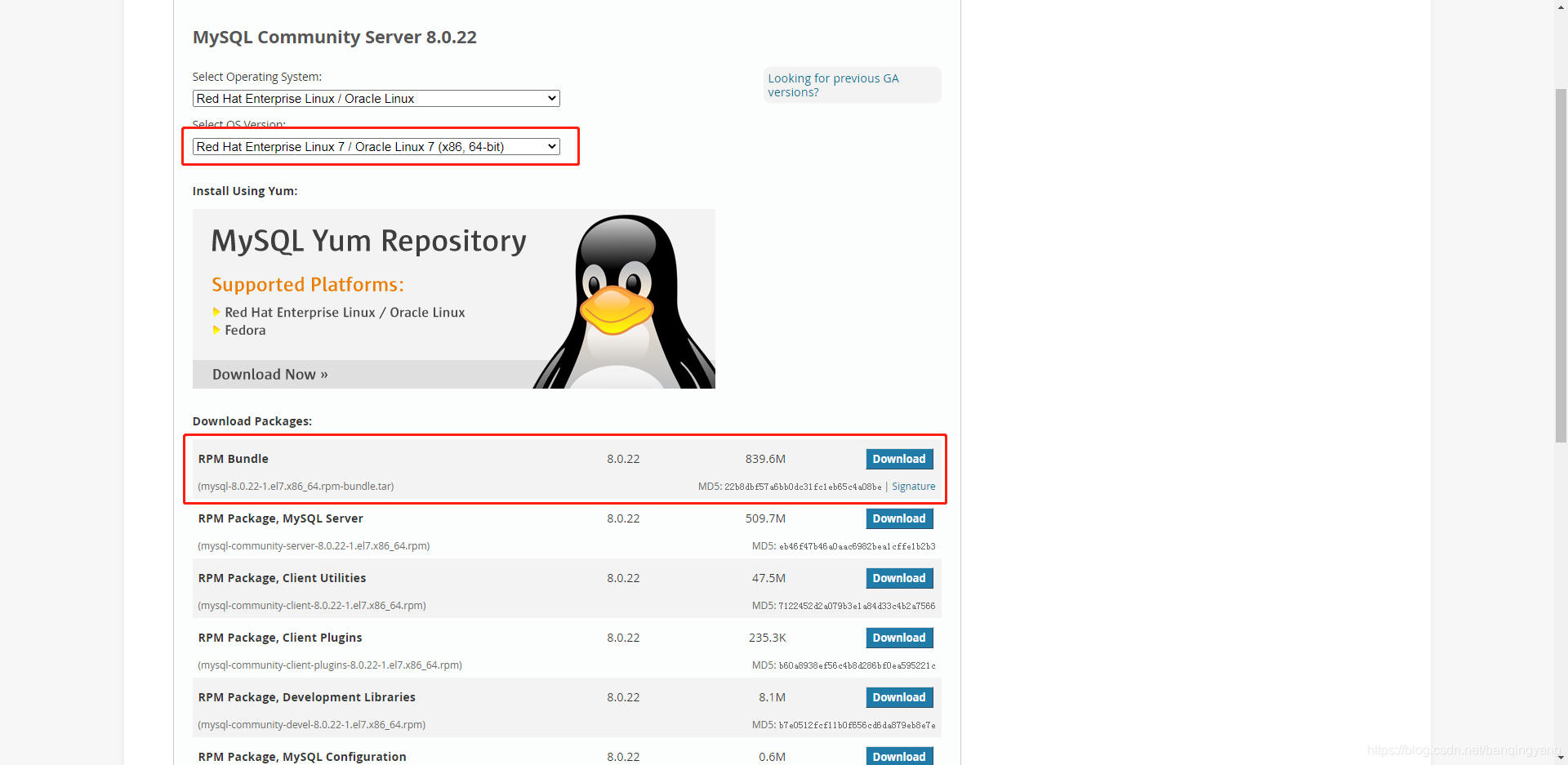
Task: Click the 'RPM Package, Client Utilities' title
Action: pos(282,578)
